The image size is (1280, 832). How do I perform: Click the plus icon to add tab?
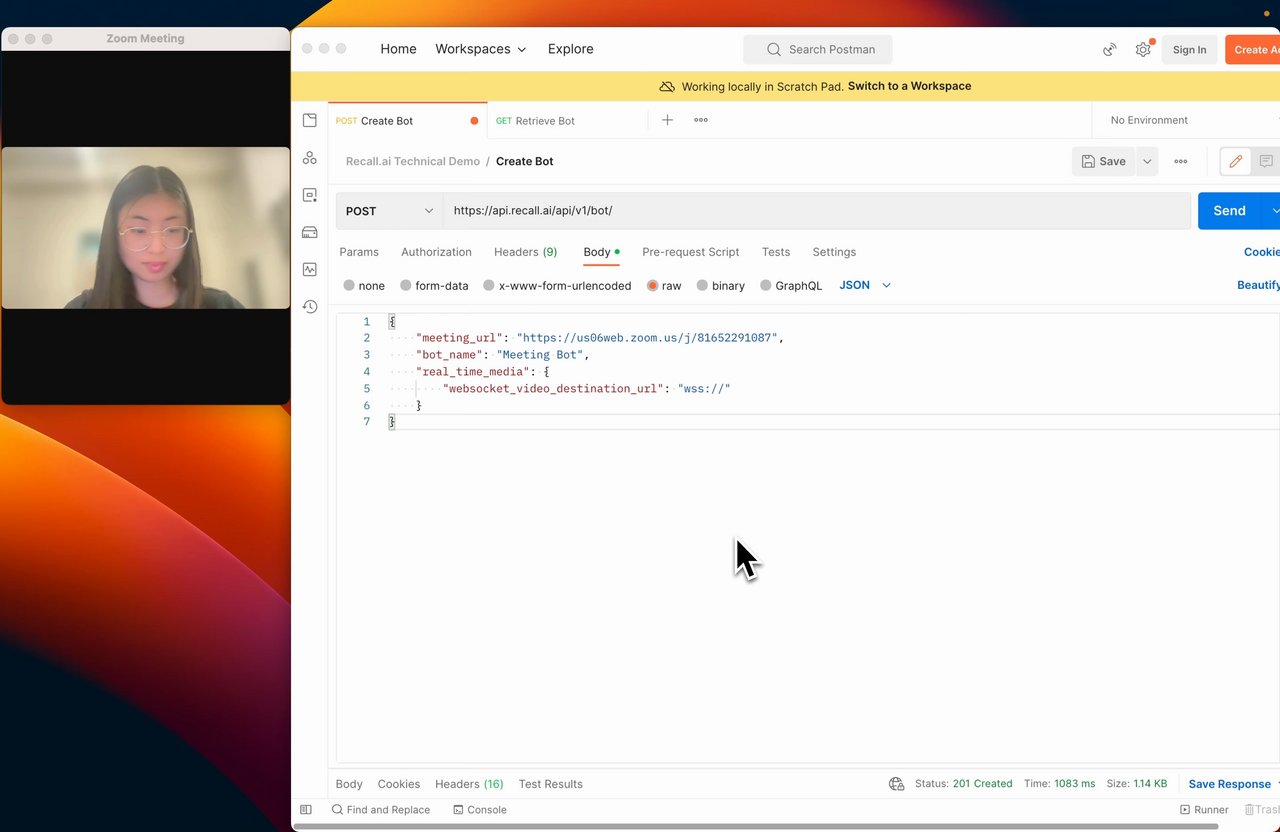click(668, 120)
